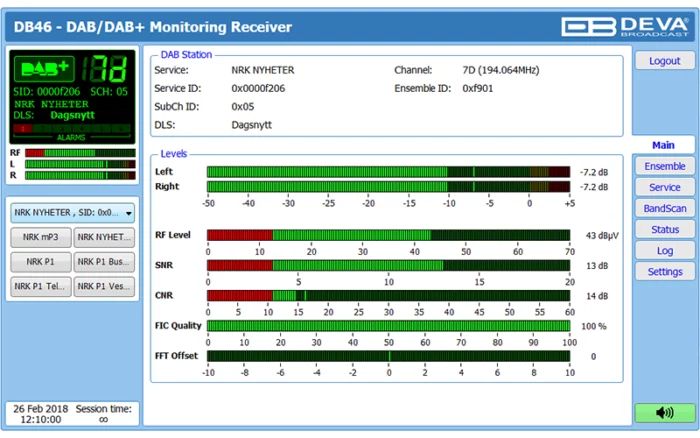Screen dimensions: 700x438
Task: Toggle audio with the green speaker button
Action: click(x=665, y=412)
